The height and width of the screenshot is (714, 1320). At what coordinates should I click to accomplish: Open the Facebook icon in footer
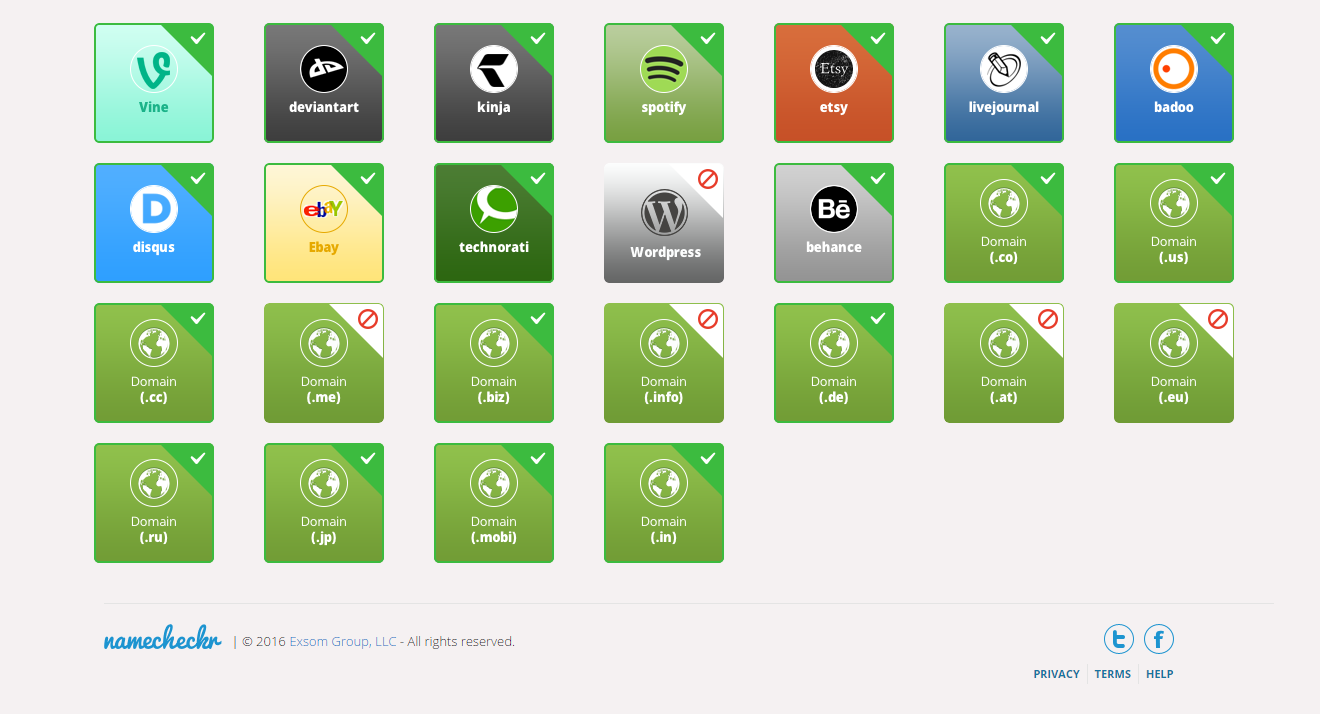pyautogui.click(x=1159, y=639)
